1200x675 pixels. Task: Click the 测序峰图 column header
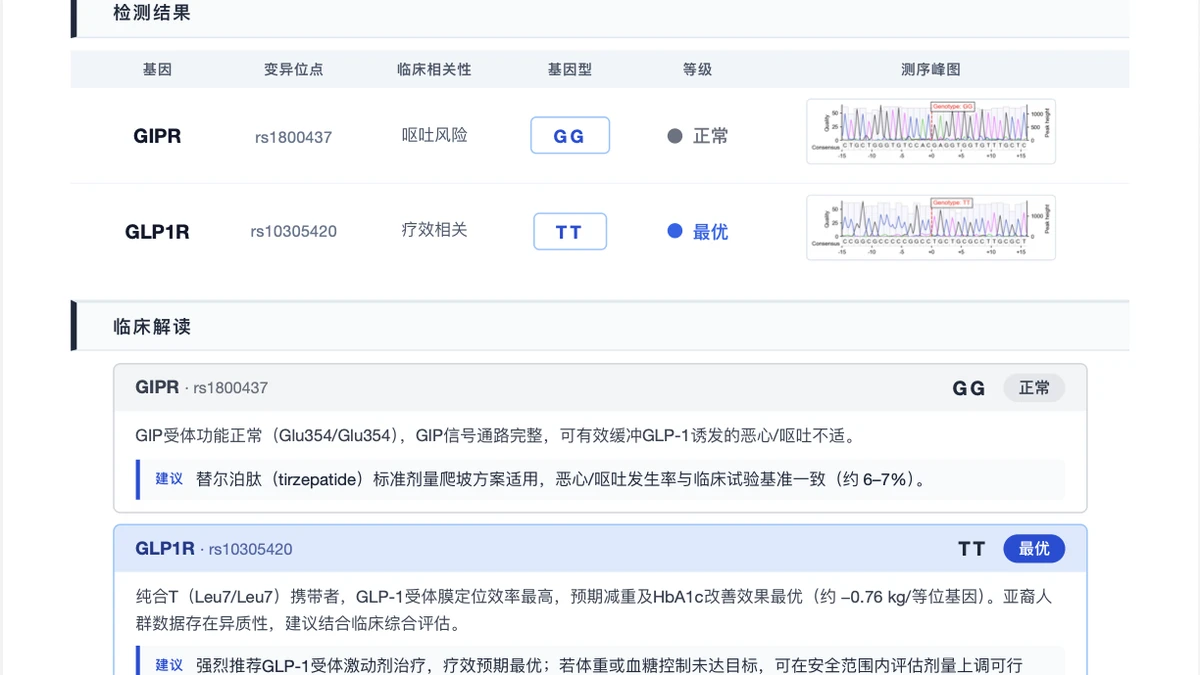[931, 70]
